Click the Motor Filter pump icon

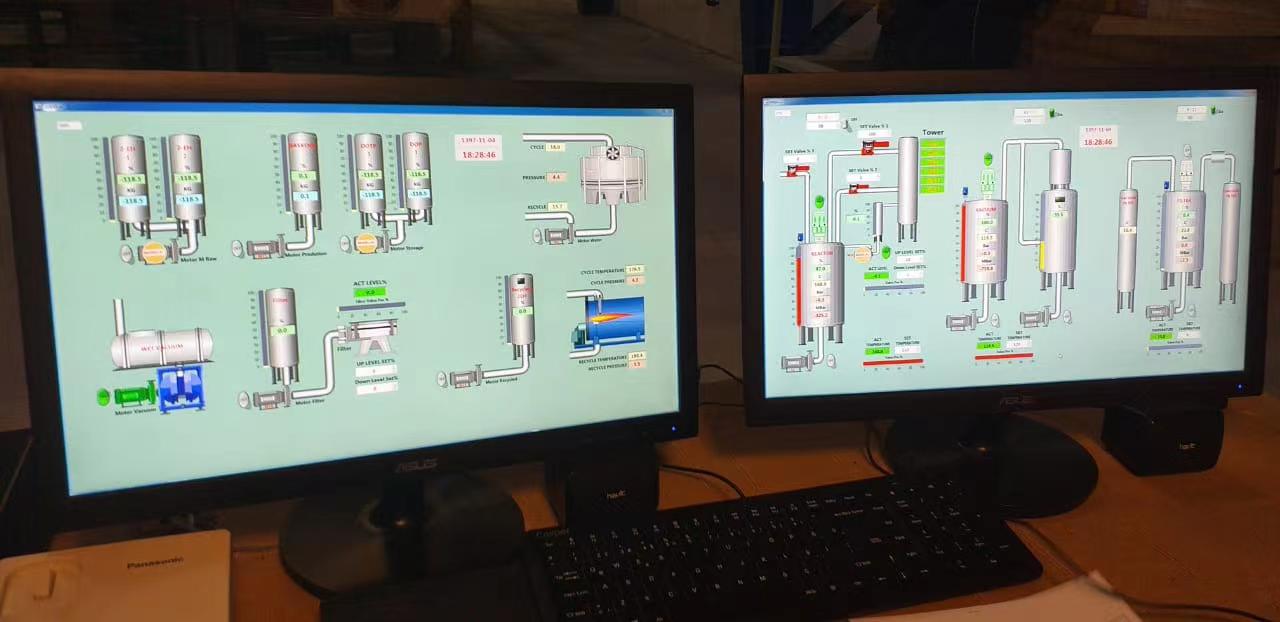pos(270,399)
